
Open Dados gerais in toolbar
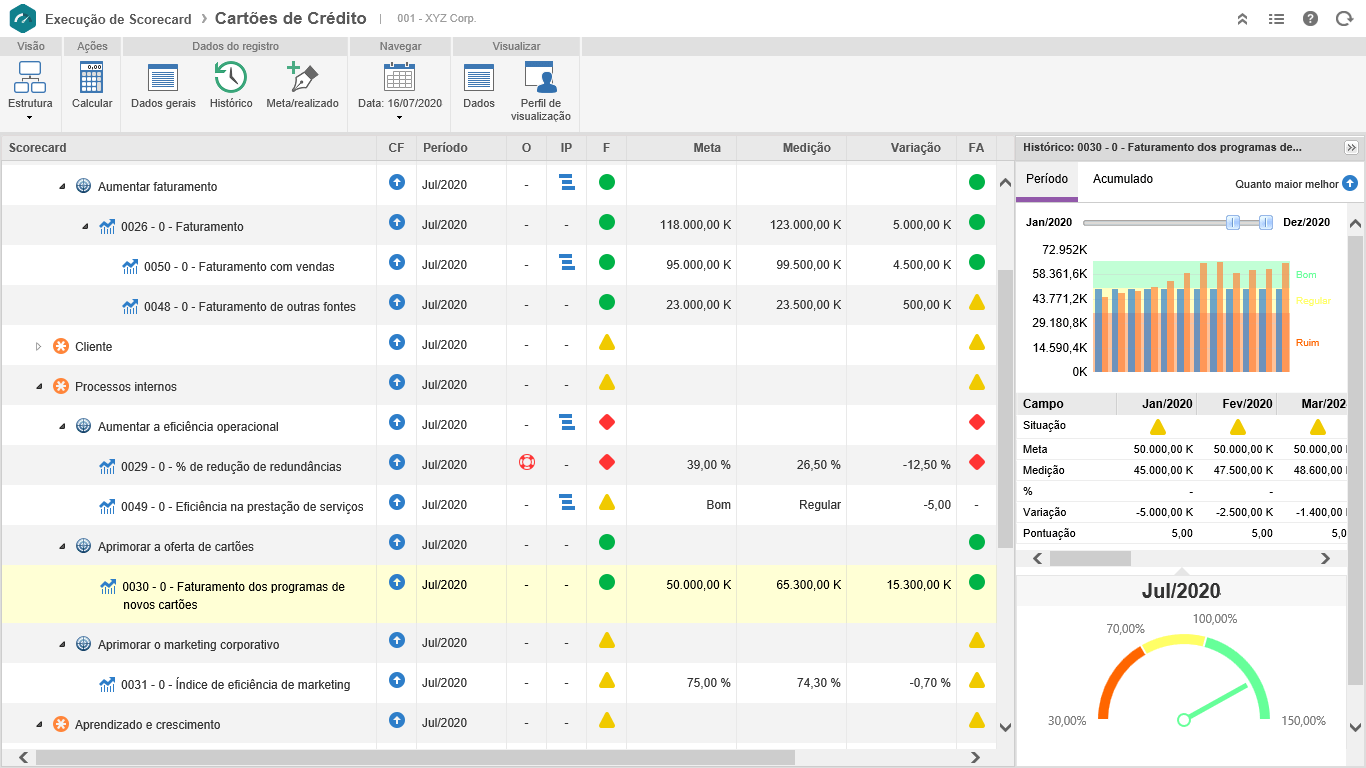163,79
